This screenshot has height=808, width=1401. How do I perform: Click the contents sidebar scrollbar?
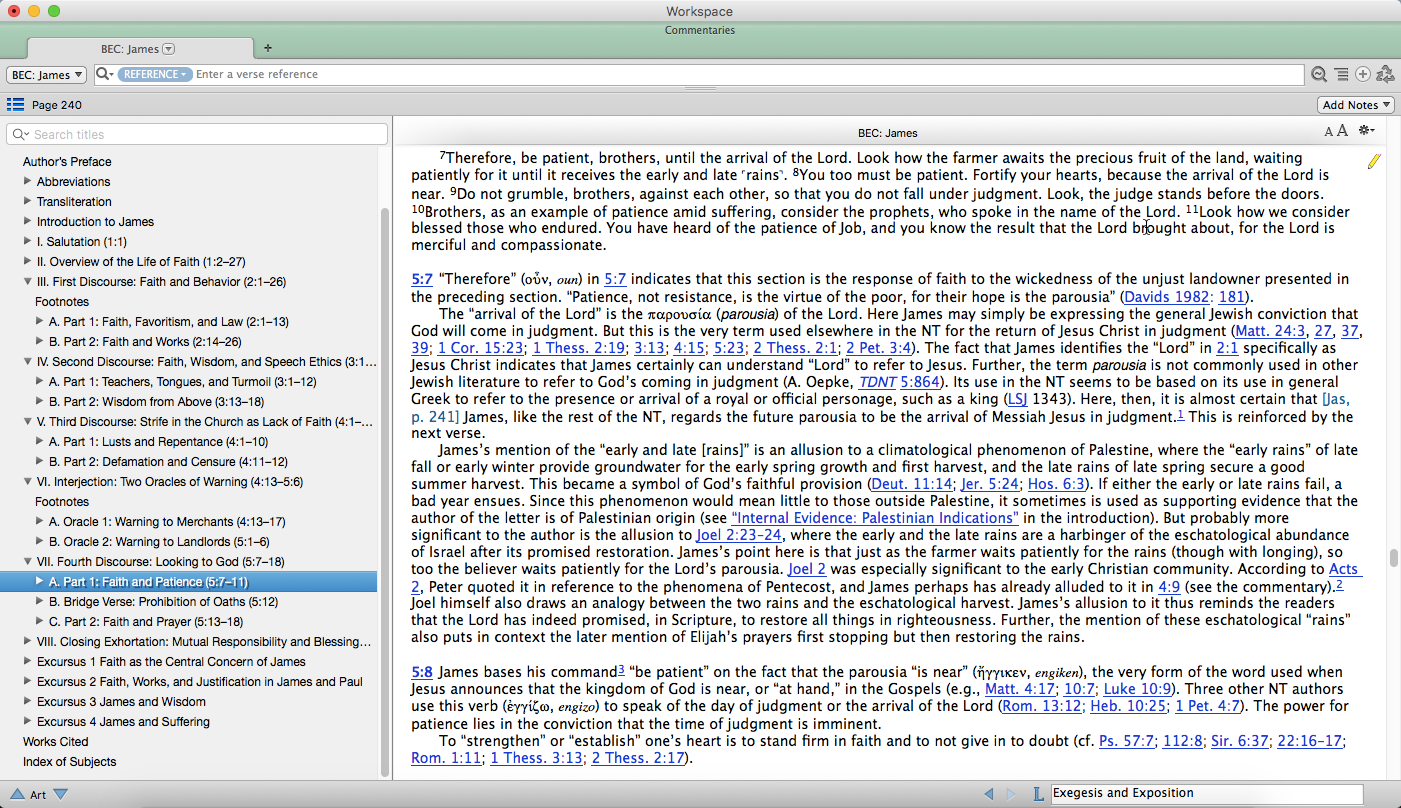(x=385, y=494)
